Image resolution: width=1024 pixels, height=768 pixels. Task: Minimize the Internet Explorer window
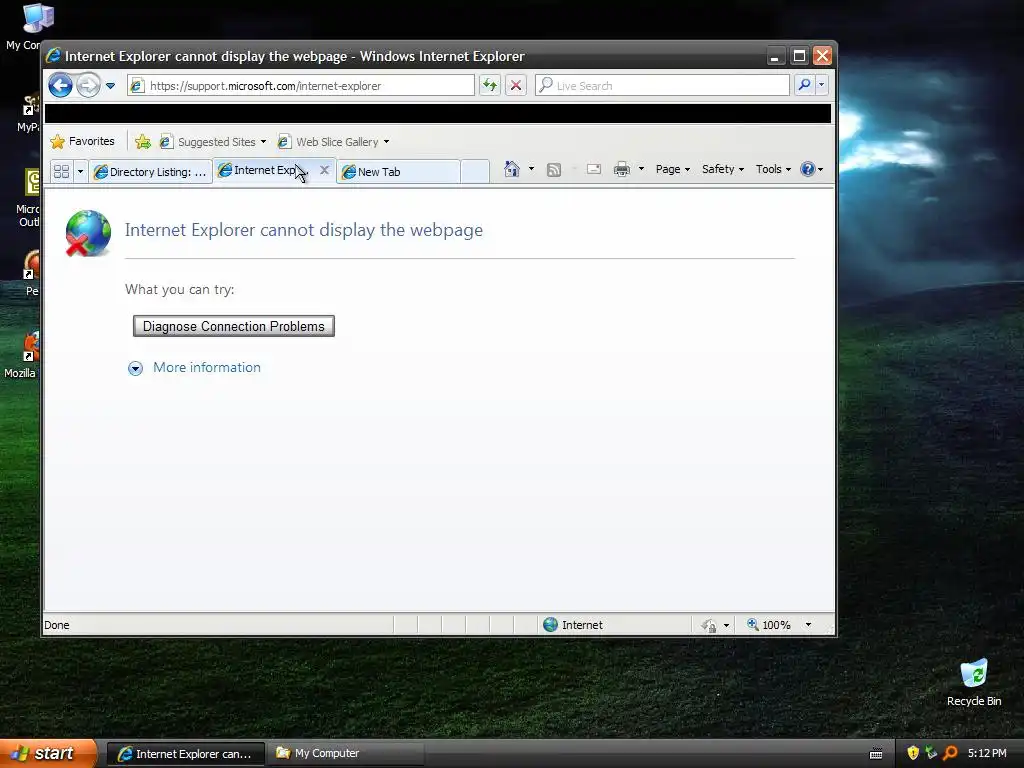coord(775,56)
